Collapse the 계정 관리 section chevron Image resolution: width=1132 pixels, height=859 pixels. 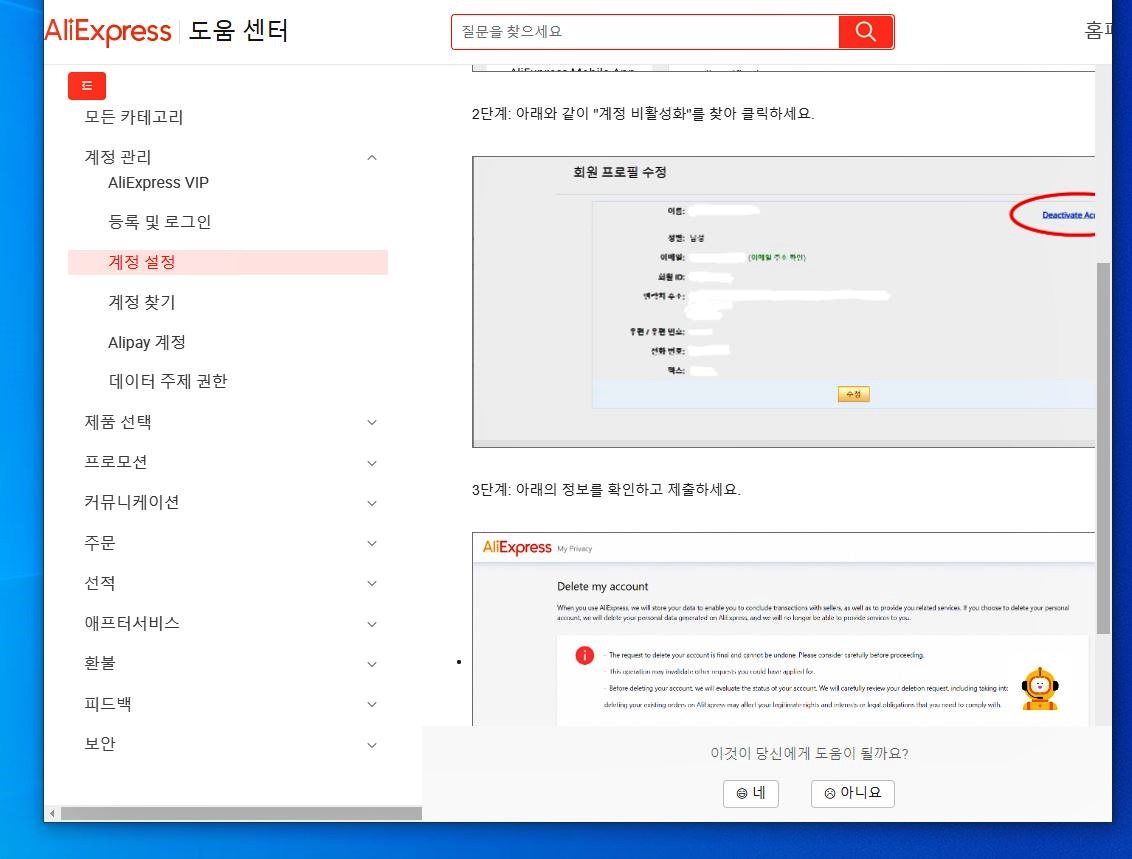[372, 157]
